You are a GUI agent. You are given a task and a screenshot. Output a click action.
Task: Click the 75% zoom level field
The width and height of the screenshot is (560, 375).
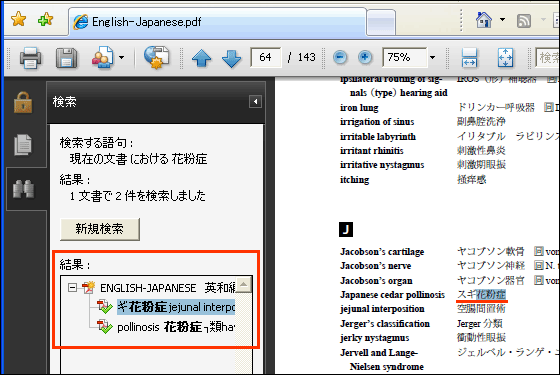404,57
